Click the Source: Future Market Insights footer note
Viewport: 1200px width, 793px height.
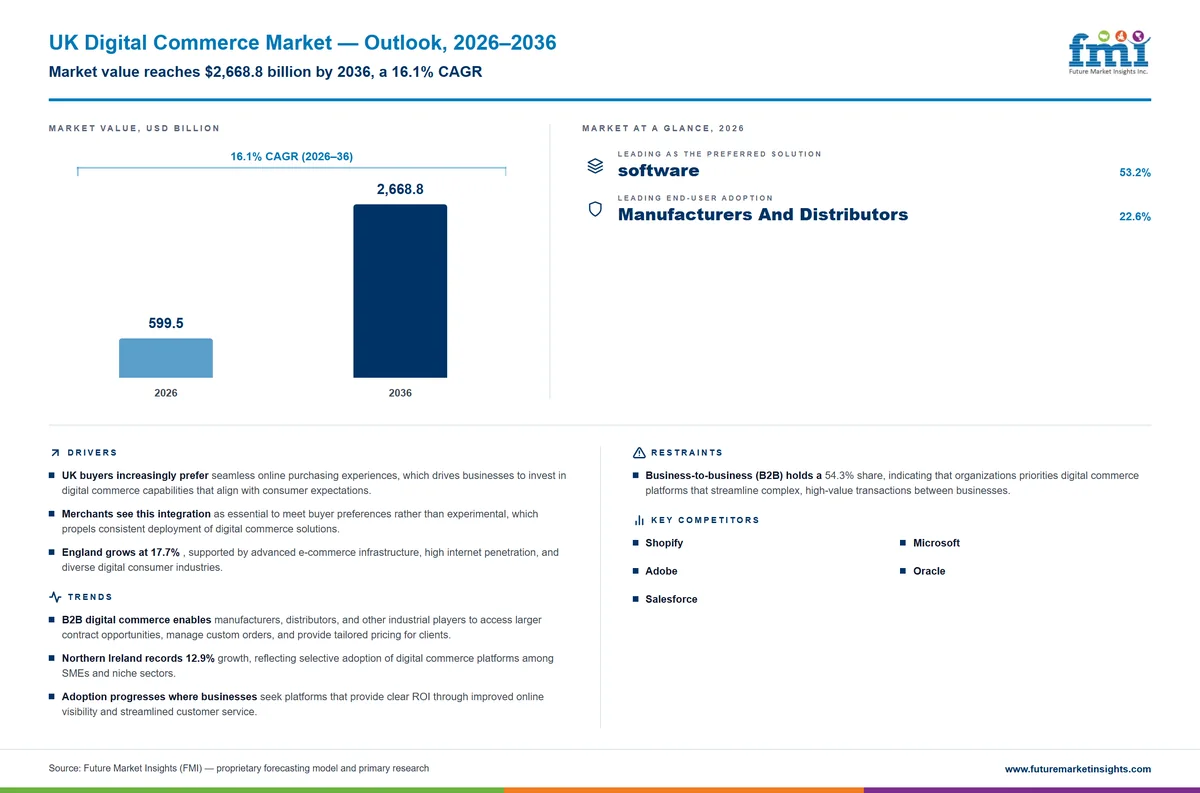(x=238, y=768)
